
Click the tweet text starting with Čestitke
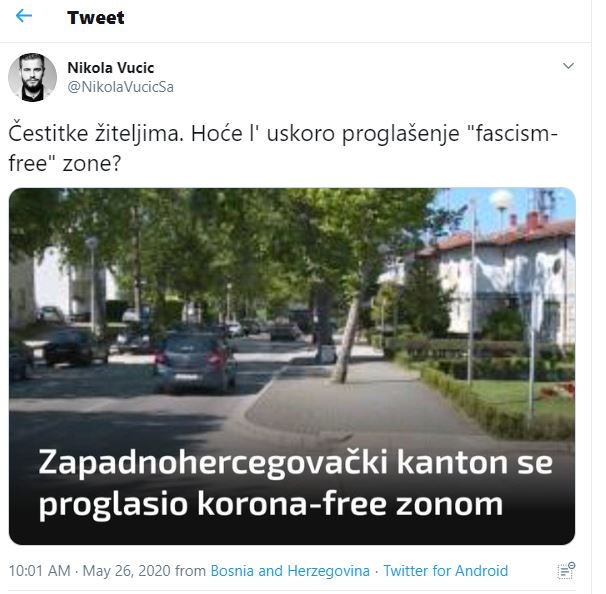pyautogui.click(x=283, y=148)
